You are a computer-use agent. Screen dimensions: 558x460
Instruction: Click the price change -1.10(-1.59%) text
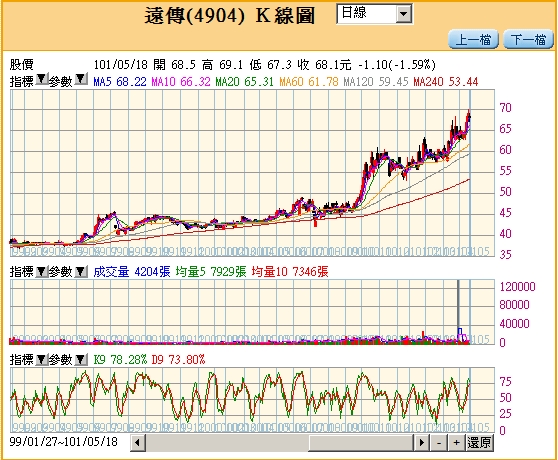click(397, 65)
